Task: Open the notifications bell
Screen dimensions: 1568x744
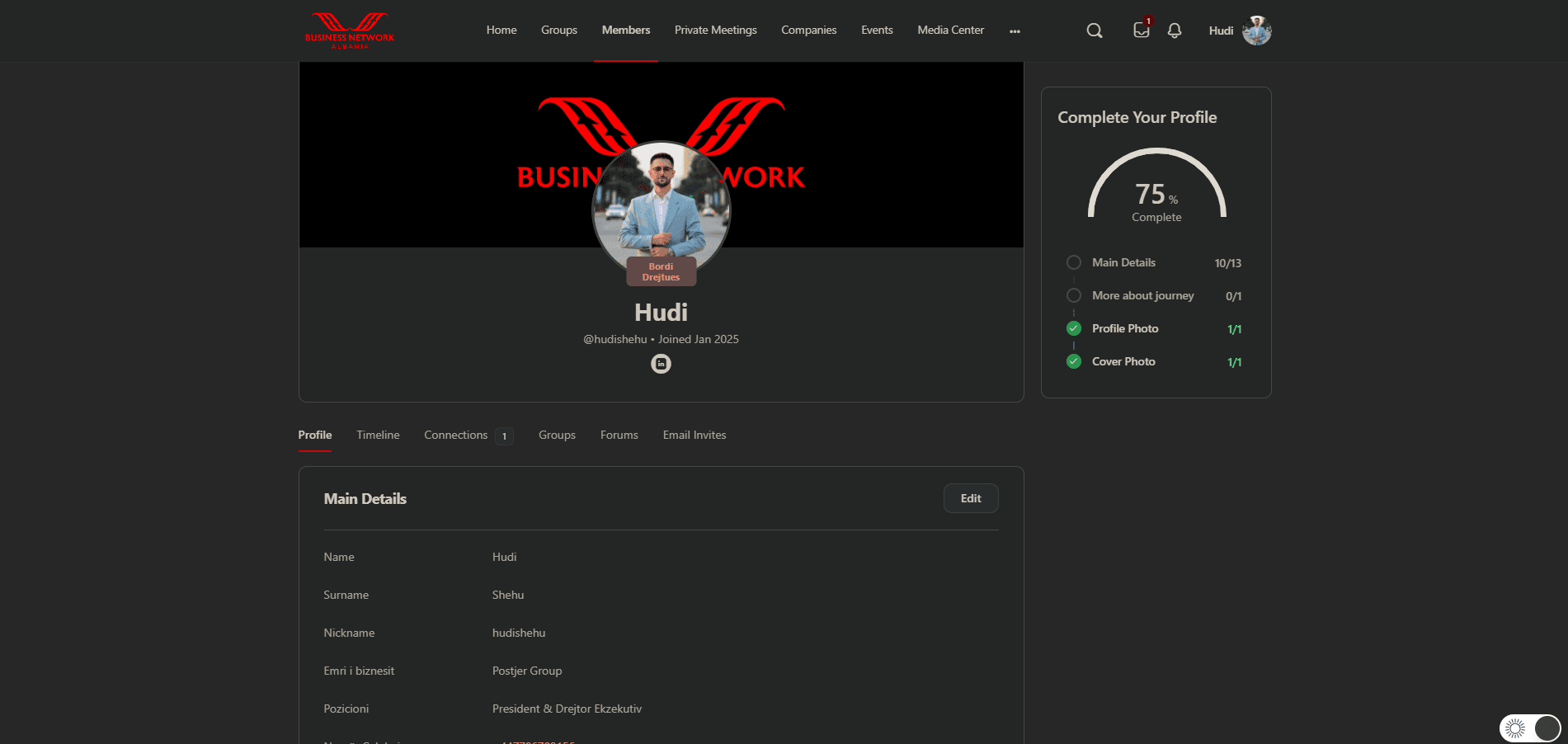Action: (x=1175, y=31)
